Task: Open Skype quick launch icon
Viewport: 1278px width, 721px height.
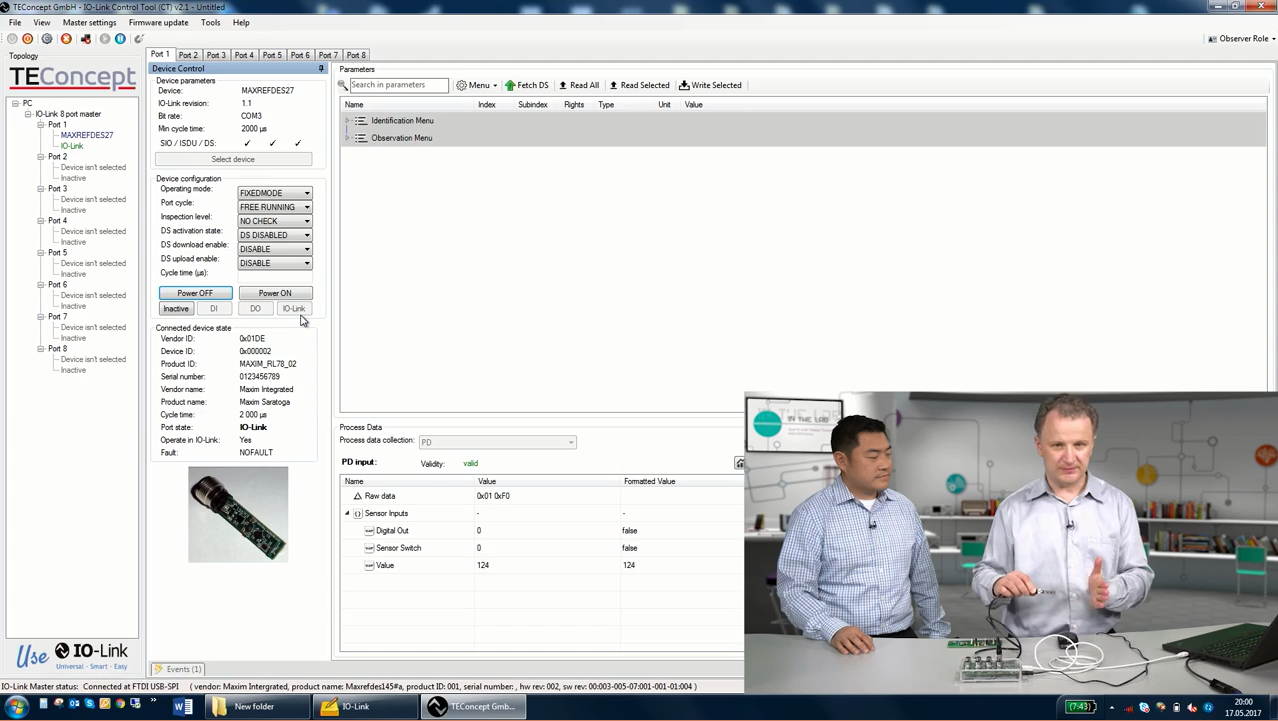Action: click(89, 704)
